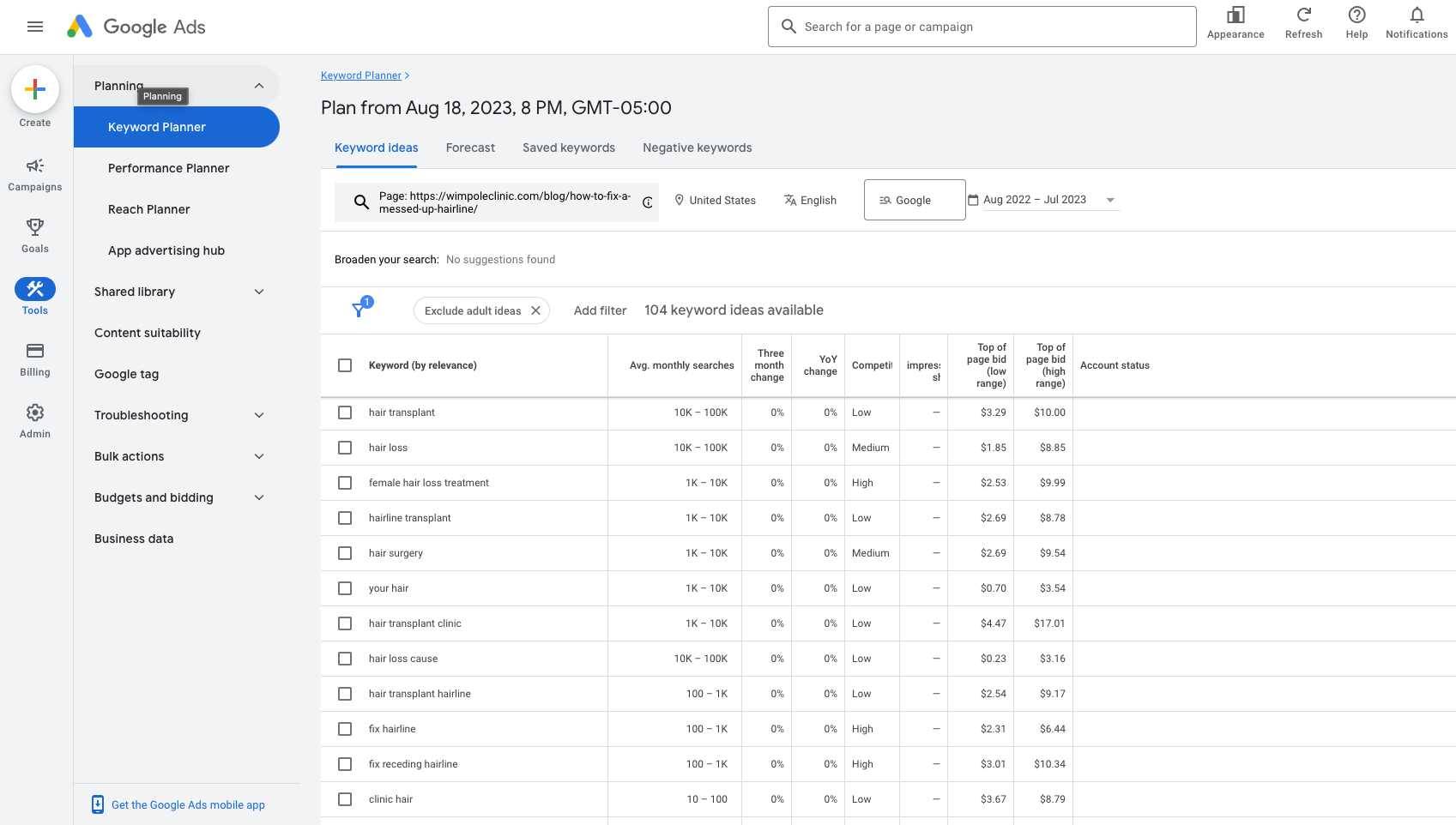
Task: Collapse the Planning section chevron
Action: pos(259,86)
